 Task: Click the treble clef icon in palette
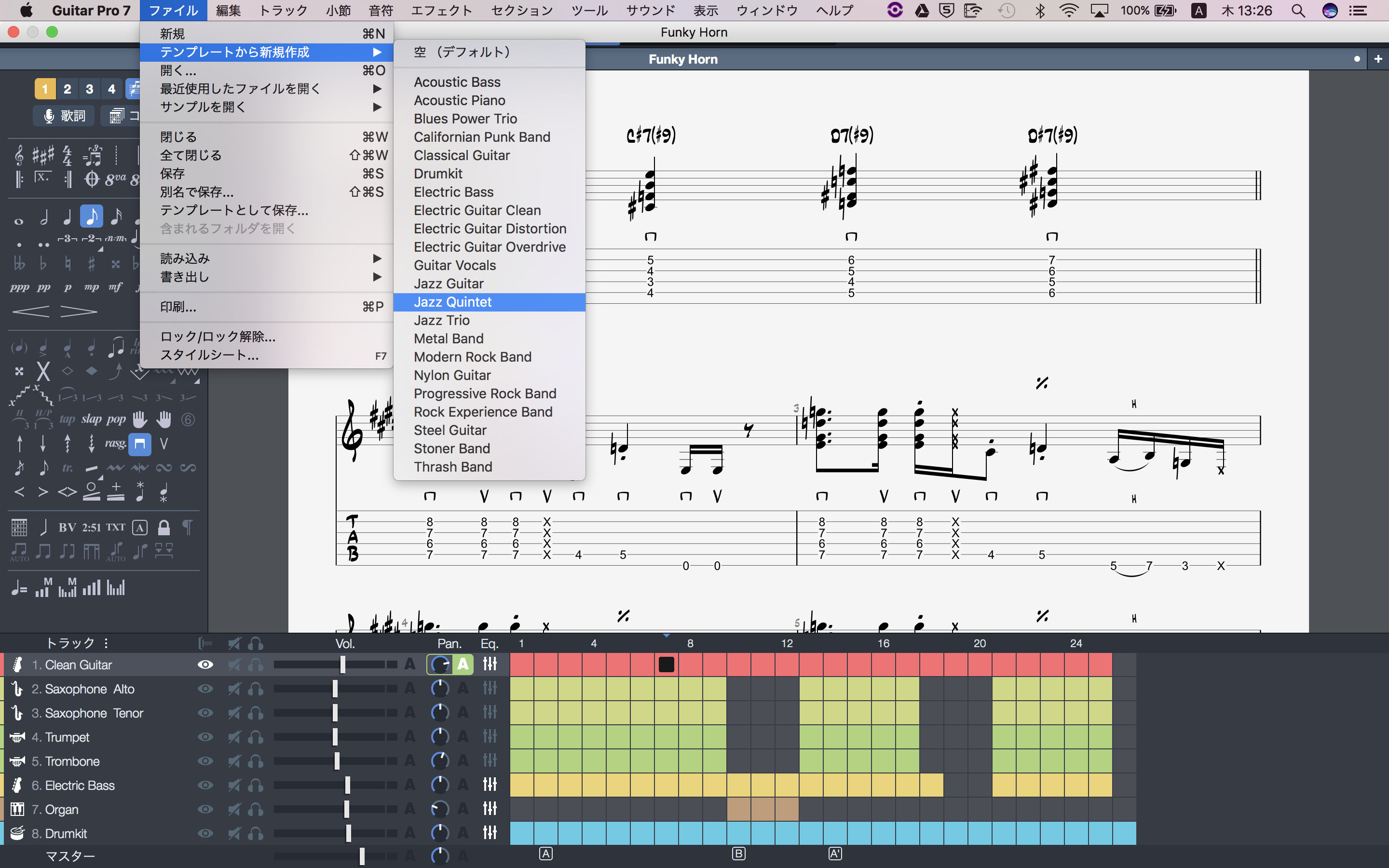pyautogui.click(x=19, y=155)
